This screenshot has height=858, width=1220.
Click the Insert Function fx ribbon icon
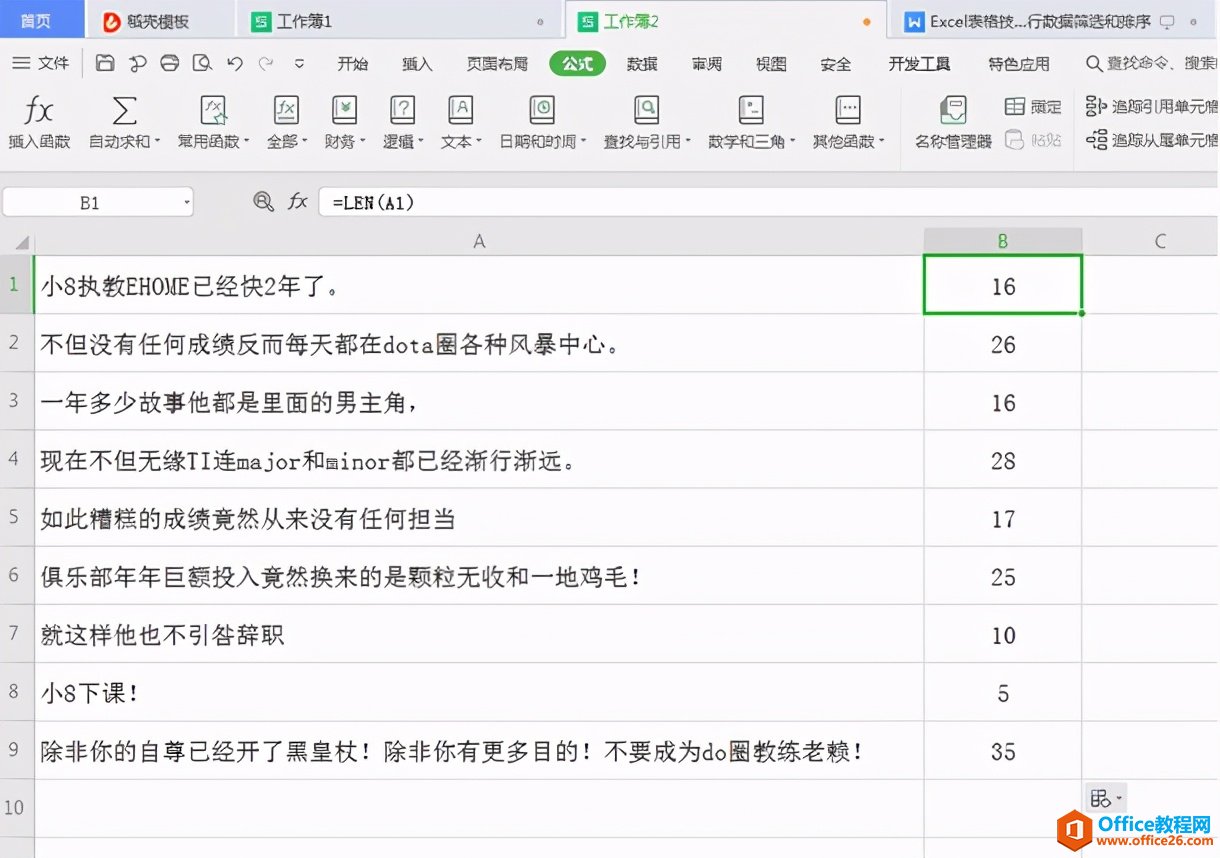point(38,110)
